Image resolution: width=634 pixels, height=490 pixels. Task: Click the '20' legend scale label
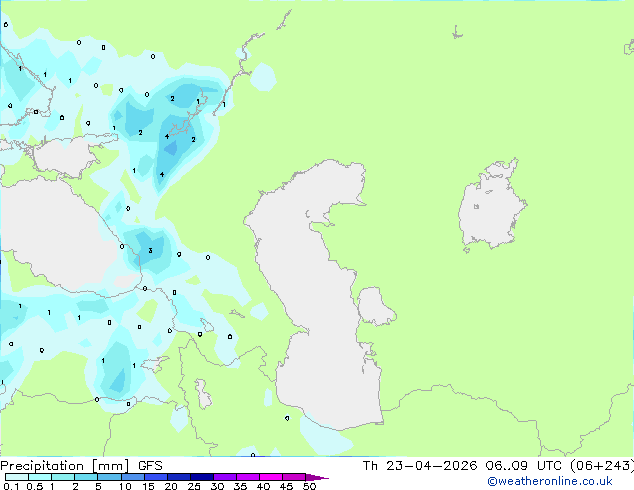pyautogui.click(x=171, y=486)
